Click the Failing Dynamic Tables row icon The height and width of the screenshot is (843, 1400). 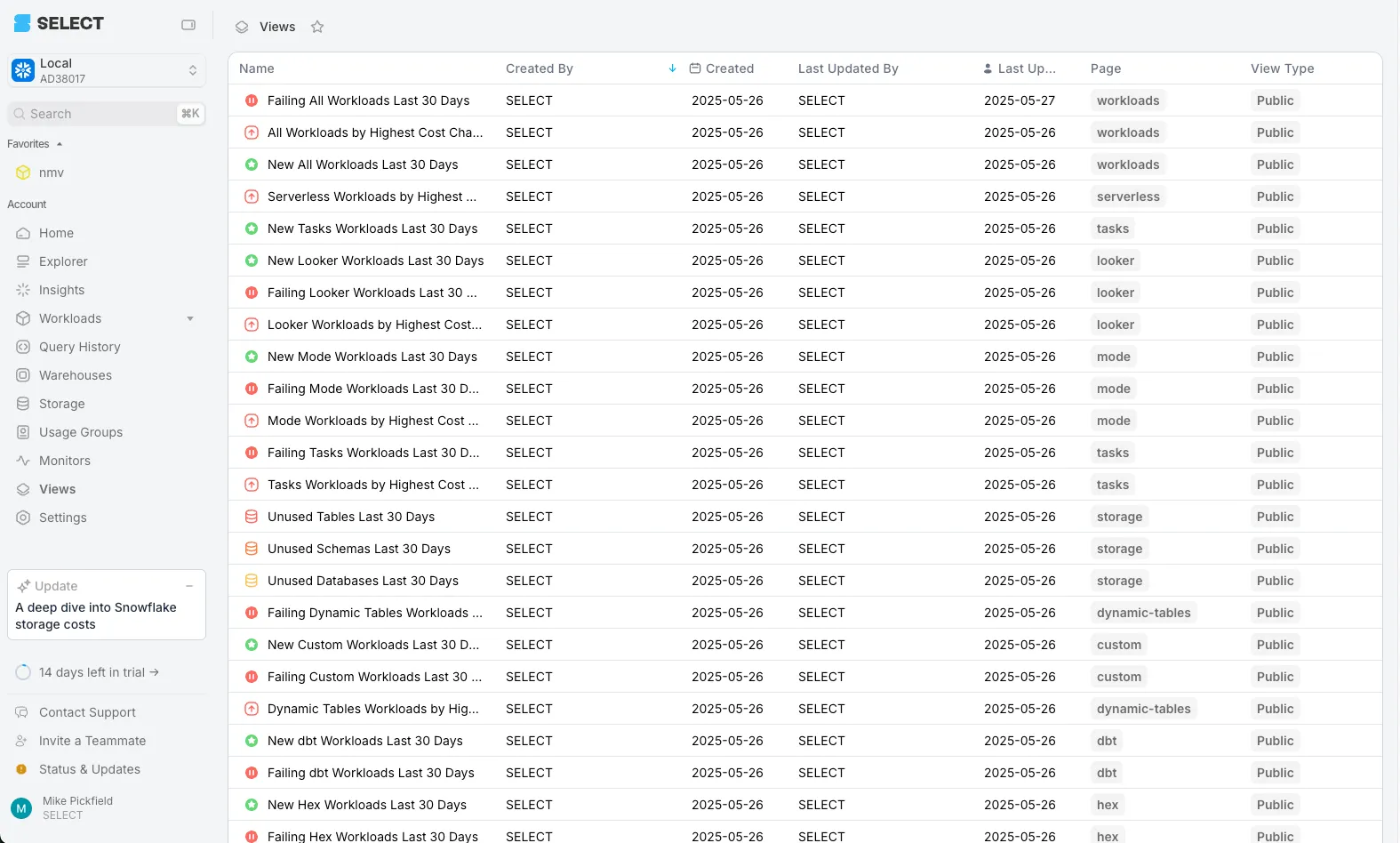[x=252, y=613]
